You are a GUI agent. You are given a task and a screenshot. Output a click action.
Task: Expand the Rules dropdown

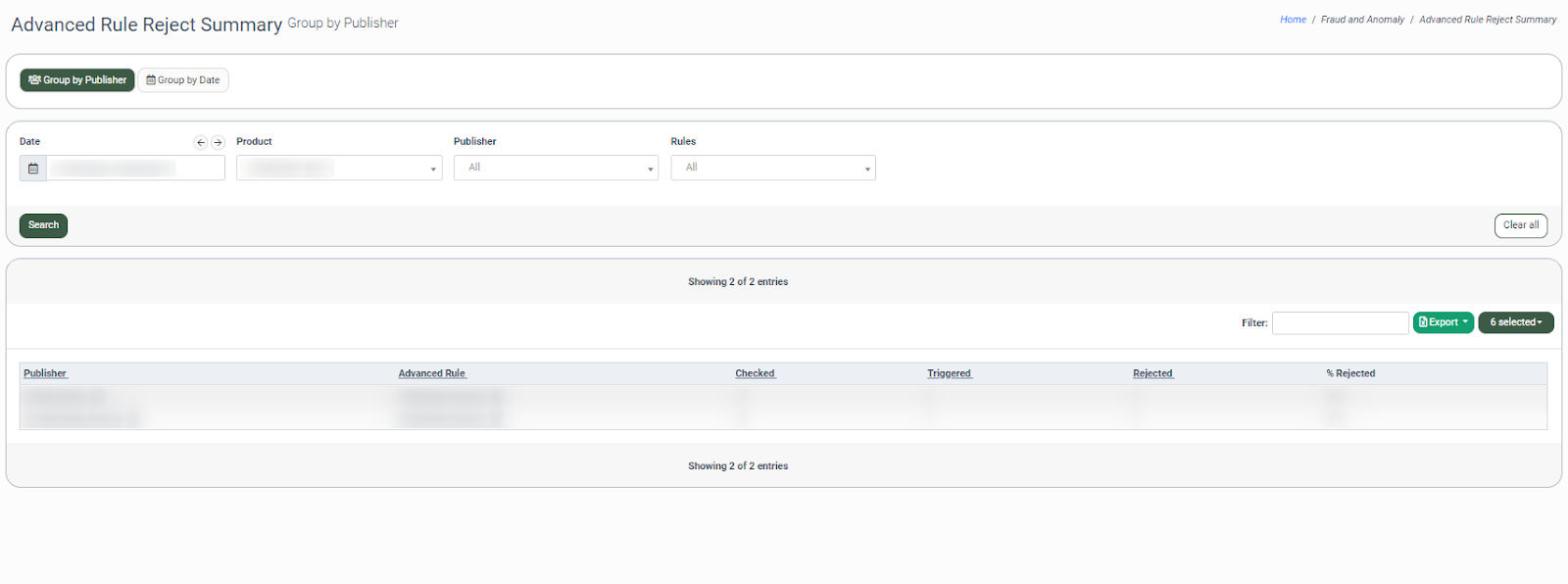772,169
